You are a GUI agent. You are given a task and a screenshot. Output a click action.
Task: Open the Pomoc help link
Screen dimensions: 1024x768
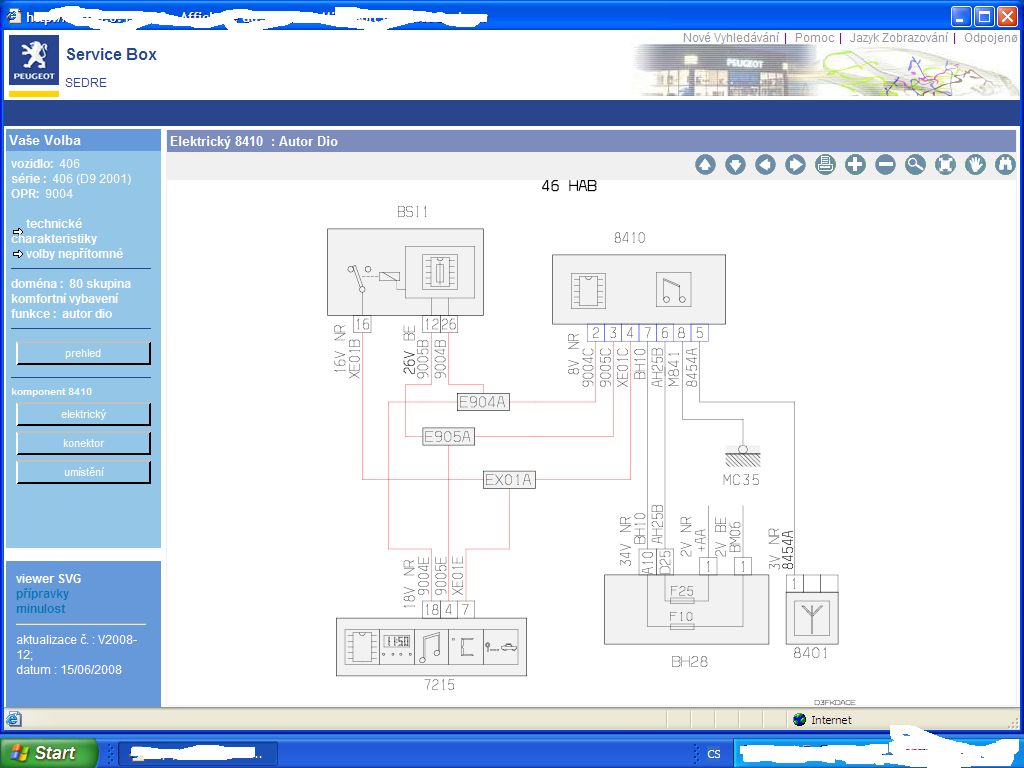pos(814,38)
